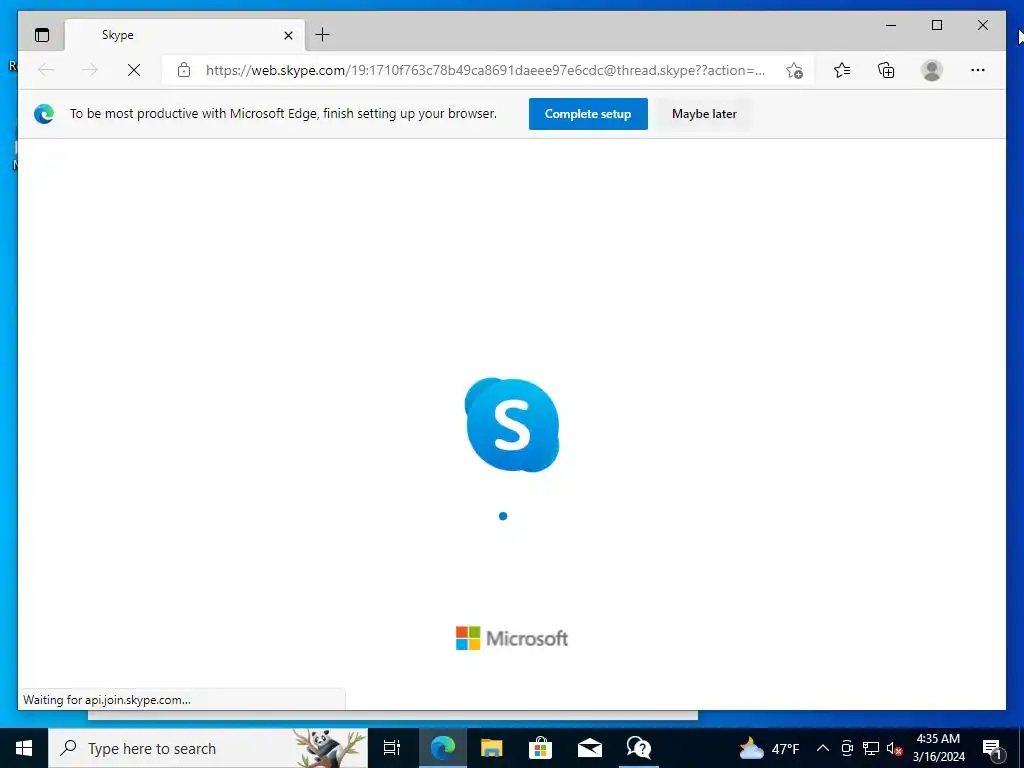Add this page to favorites
The image size is (1024, 768).
point(794,70)
